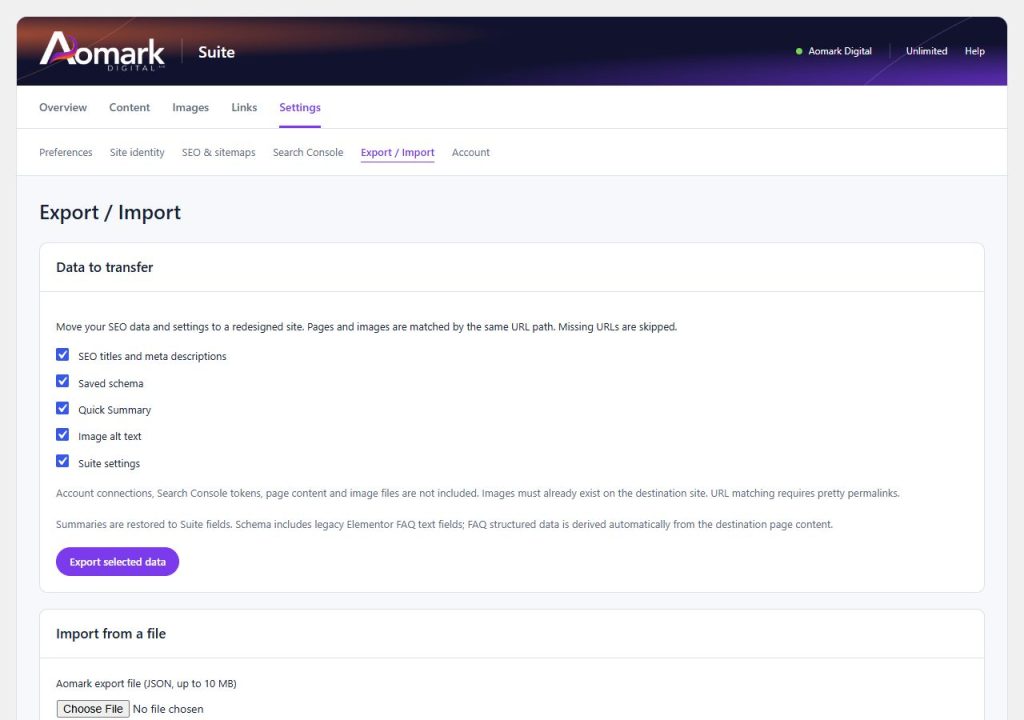This screenshot has height=720, width=1024.
Task: Click the Aomark Digital logo
Action: tap(103, 51)
